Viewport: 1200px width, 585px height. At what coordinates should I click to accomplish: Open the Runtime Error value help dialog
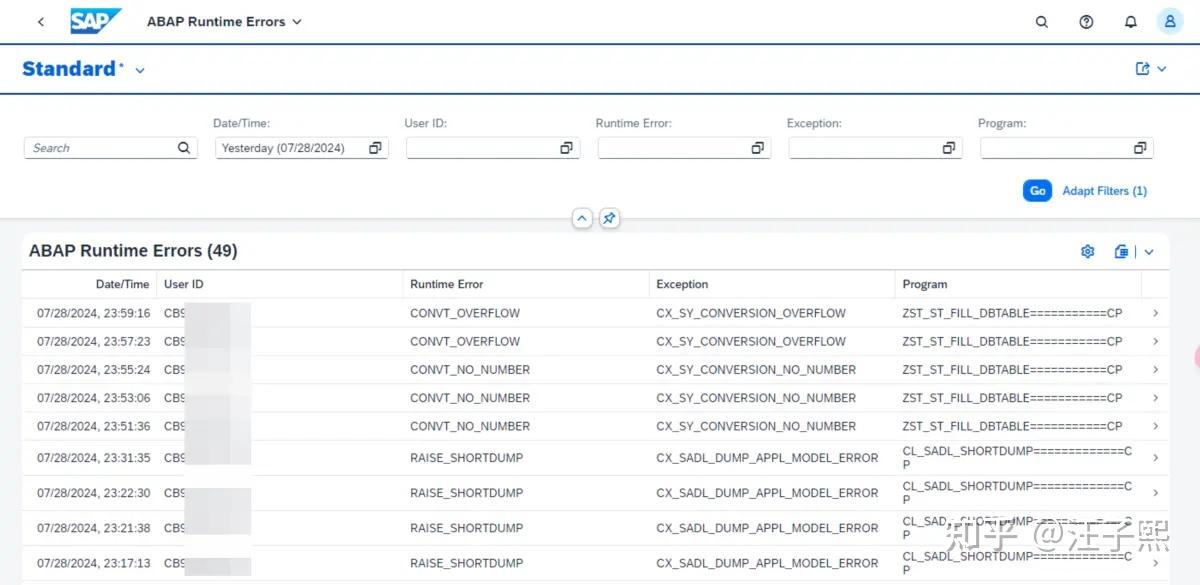pyautogui.click(x=757, y=147)
